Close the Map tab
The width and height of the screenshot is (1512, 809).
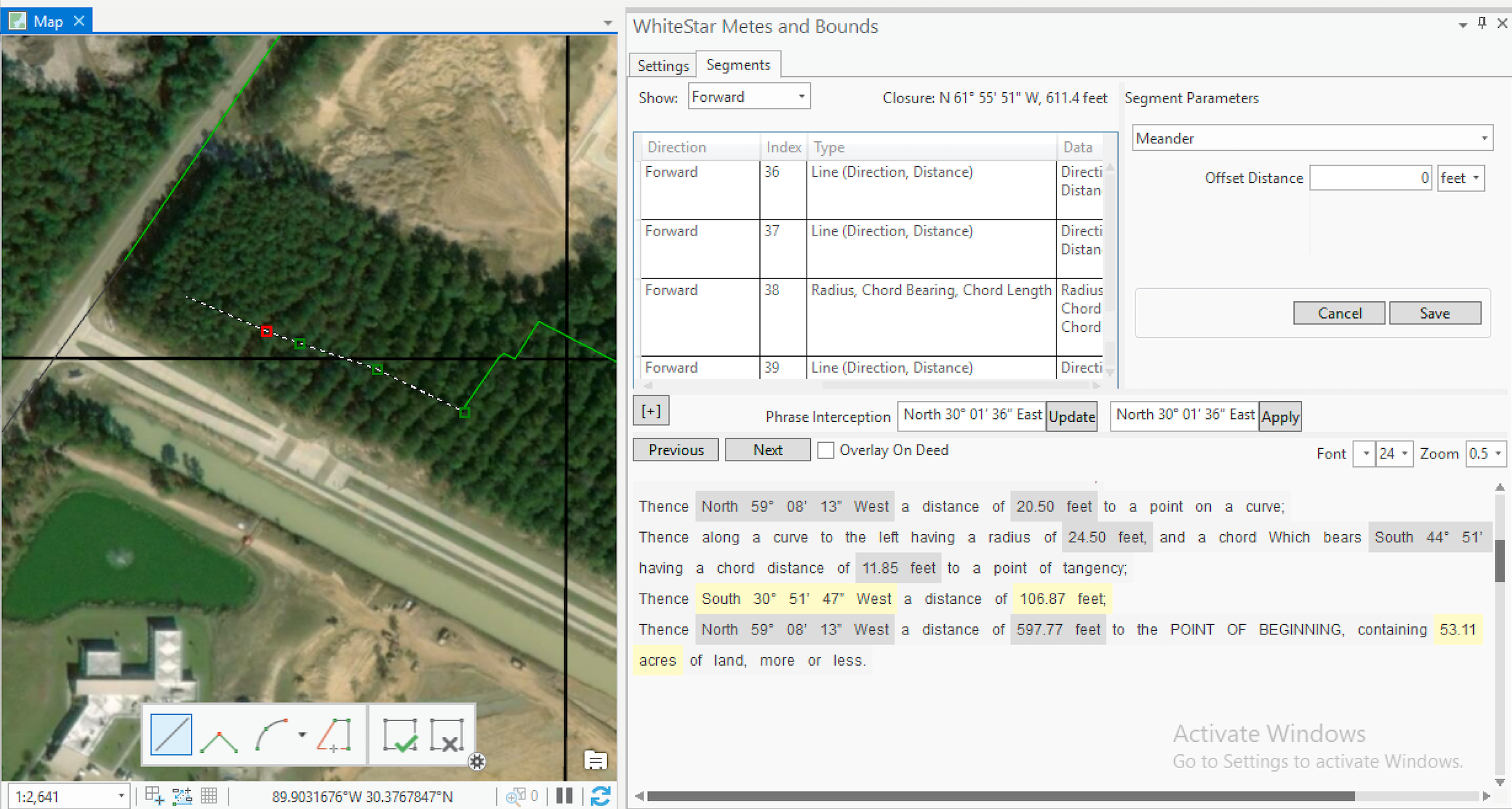79,21
